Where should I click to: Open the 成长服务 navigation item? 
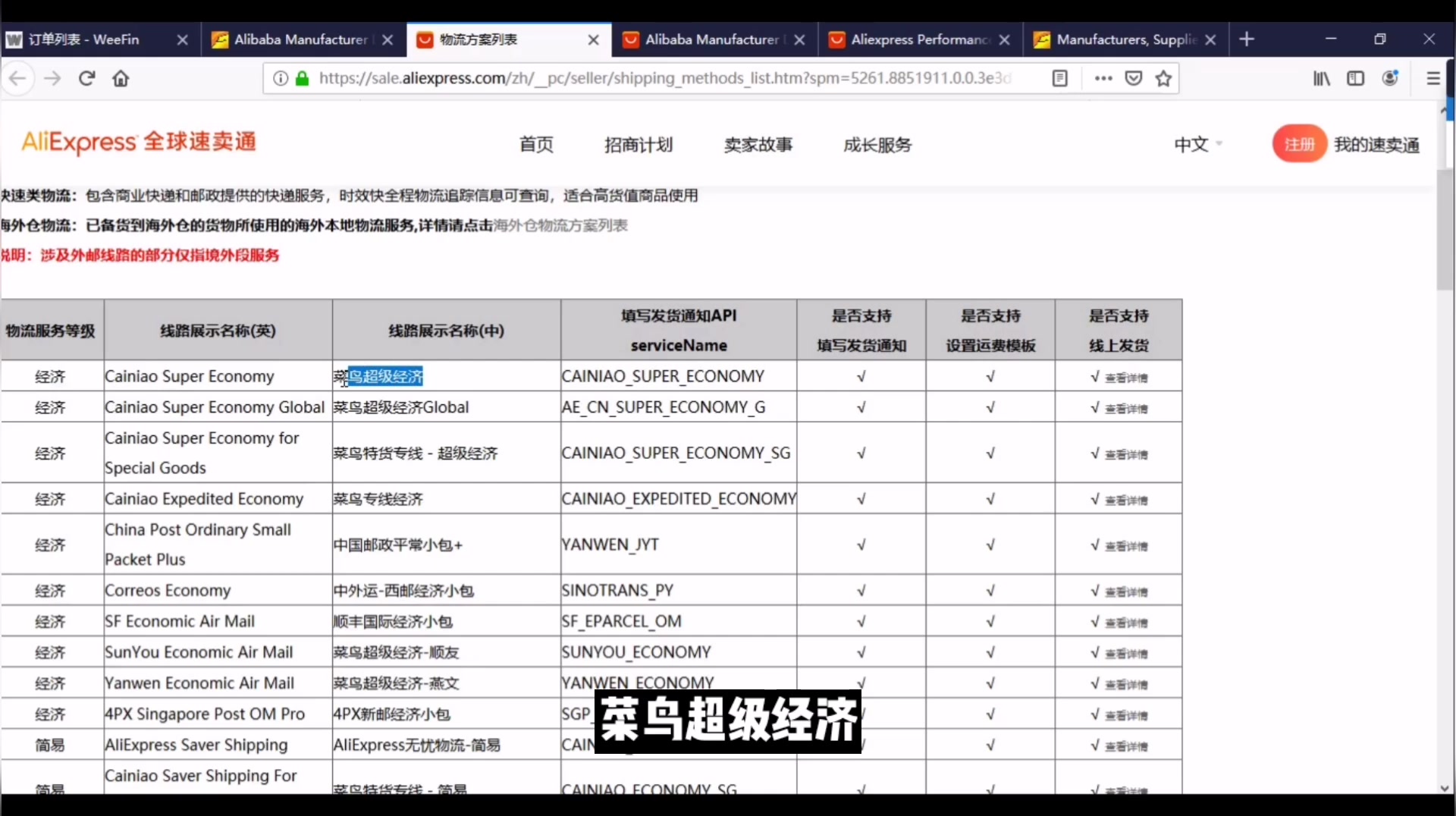[x=877, y=144]
